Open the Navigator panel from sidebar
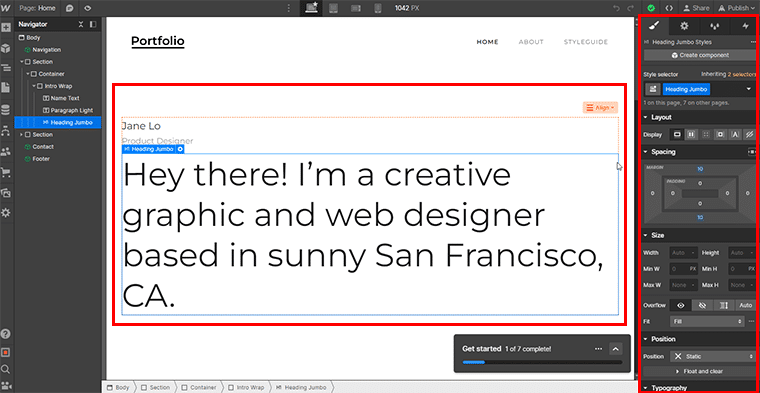Viewport: 760px width, 393px height. coord(6,68)
